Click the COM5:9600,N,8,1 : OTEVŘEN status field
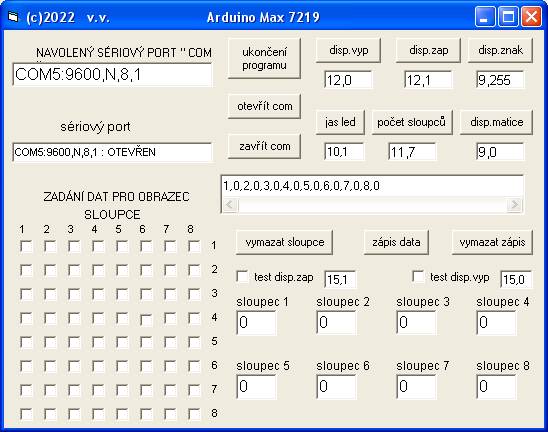Viewport: 548px width, 432px height. point(112,152)
